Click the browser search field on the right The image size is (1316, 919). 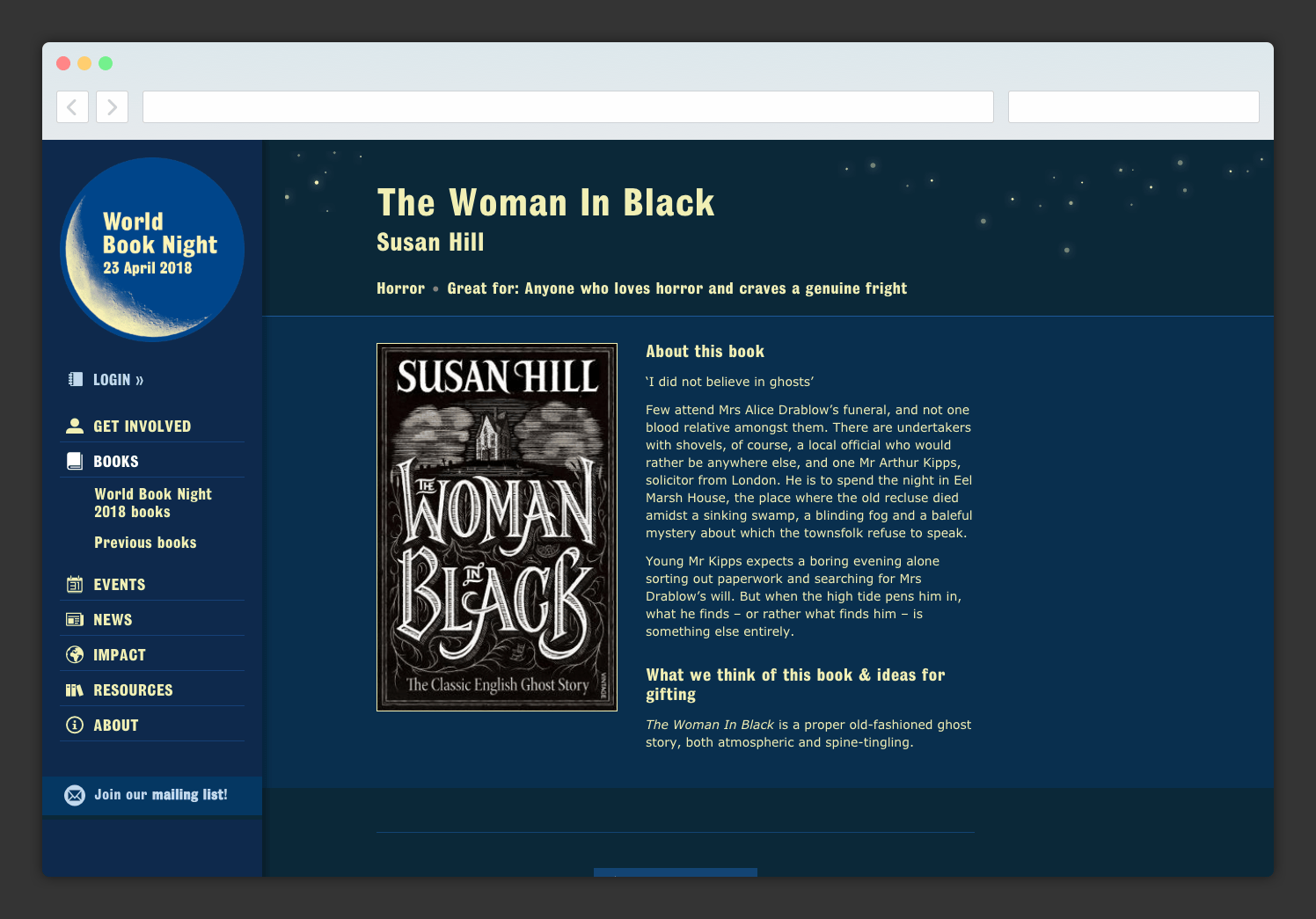click(1134, 107)
